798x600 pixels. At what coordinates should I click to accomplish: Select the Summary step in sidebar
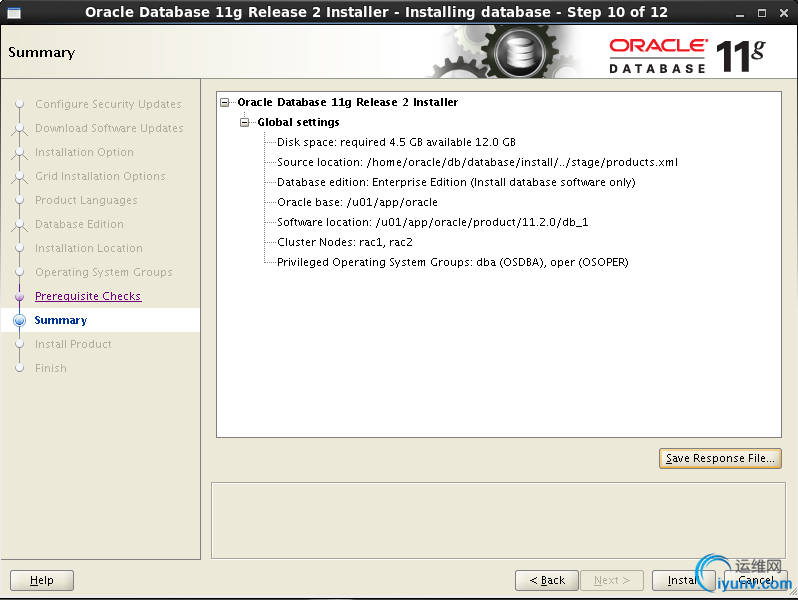point(61,320)
